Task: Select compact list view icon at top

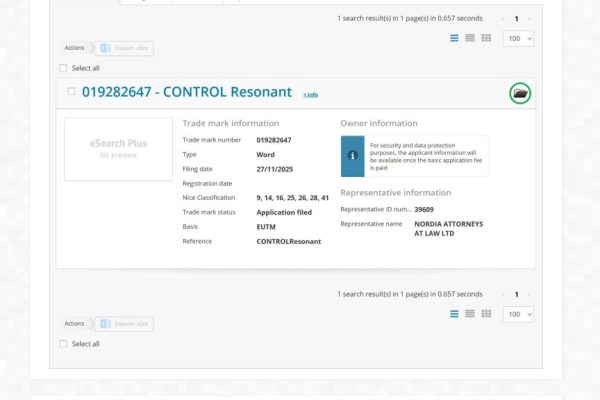Action: click(470, 38)
